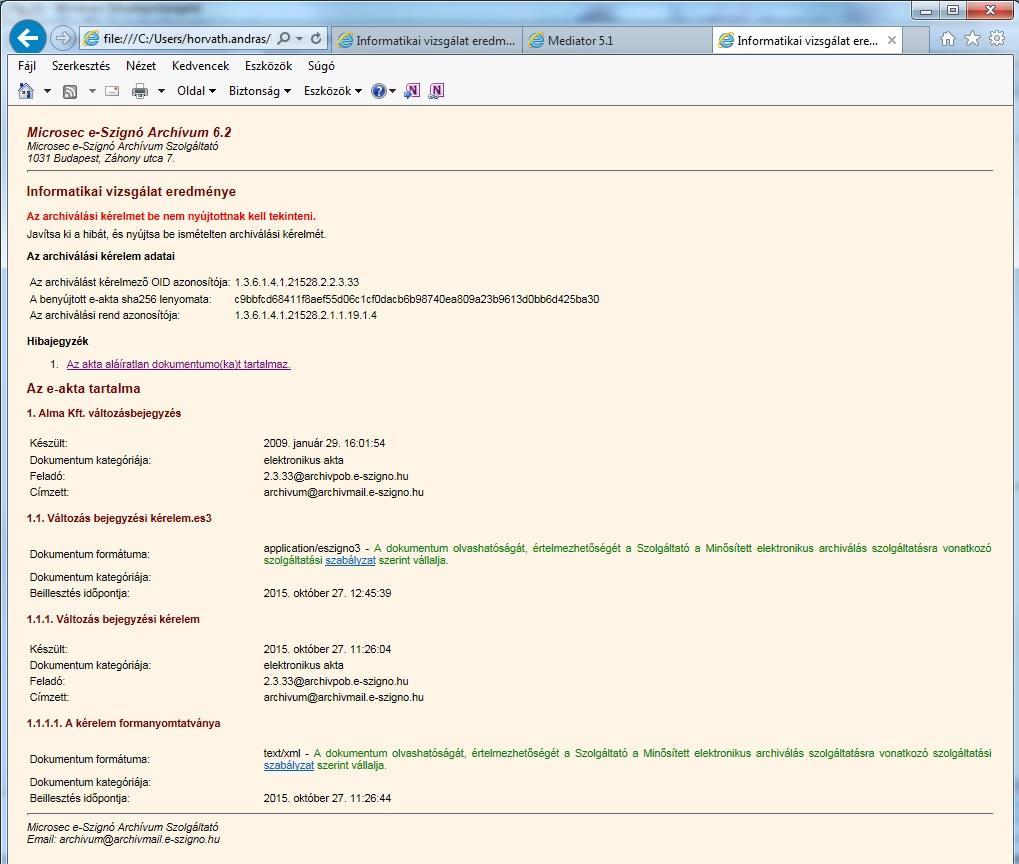
Task: Maximize the browser window
Action: point(953,10)
